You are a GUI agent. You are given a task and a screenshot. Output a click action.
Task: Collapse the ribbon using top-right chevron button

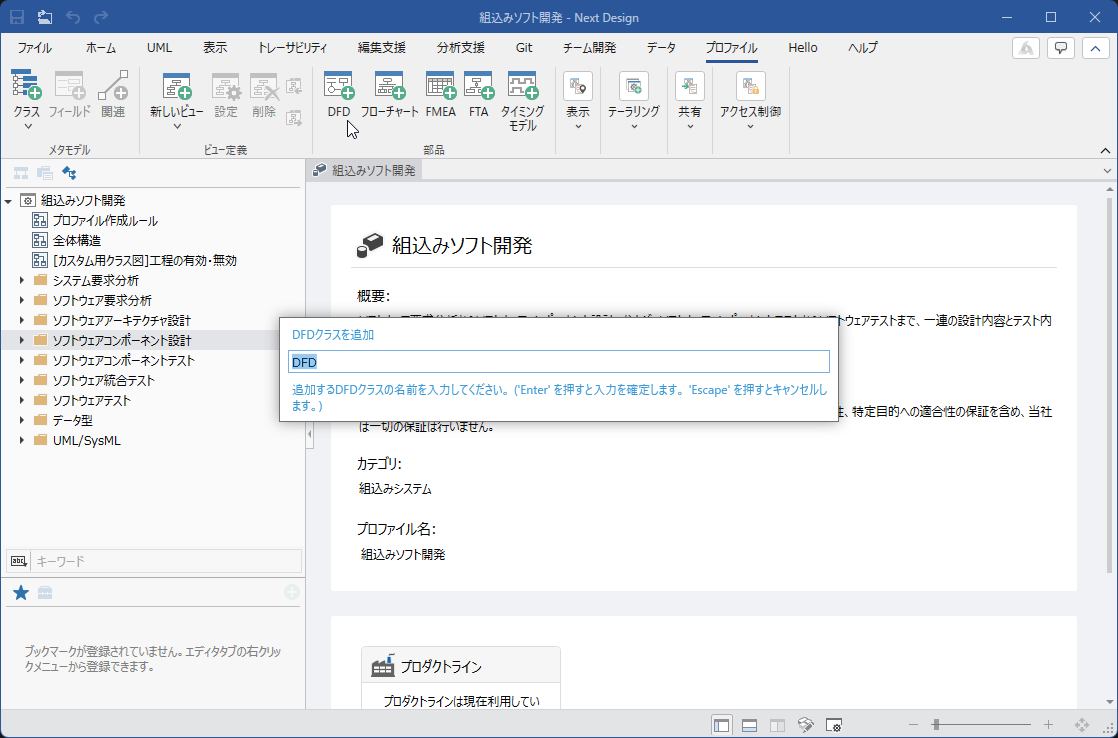click(x=1096, y=48)
